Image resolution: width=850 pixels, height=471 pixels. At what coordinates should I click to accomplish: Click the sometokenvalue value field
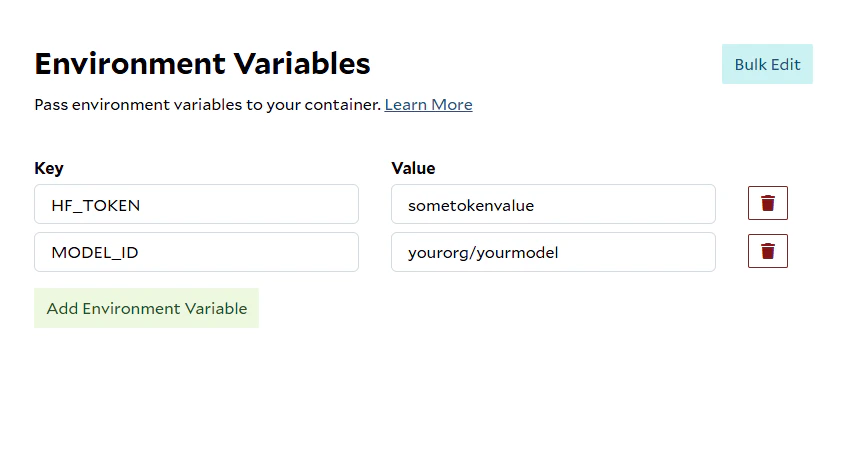(x=553, y=204)
